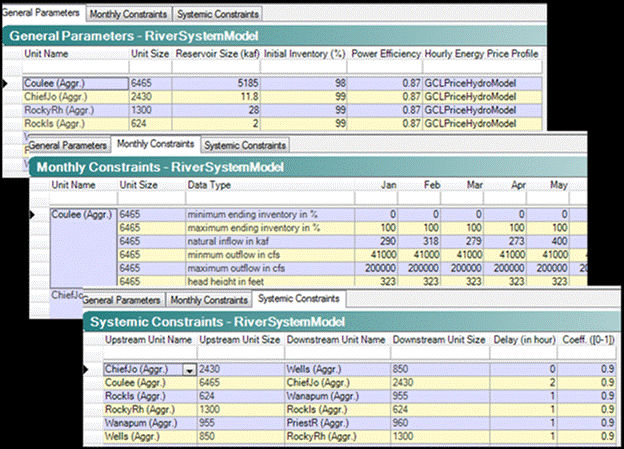Select ChiefJo (Aggr.) row in General Parameters
This screenshot has height=449, width=624.
282,97
